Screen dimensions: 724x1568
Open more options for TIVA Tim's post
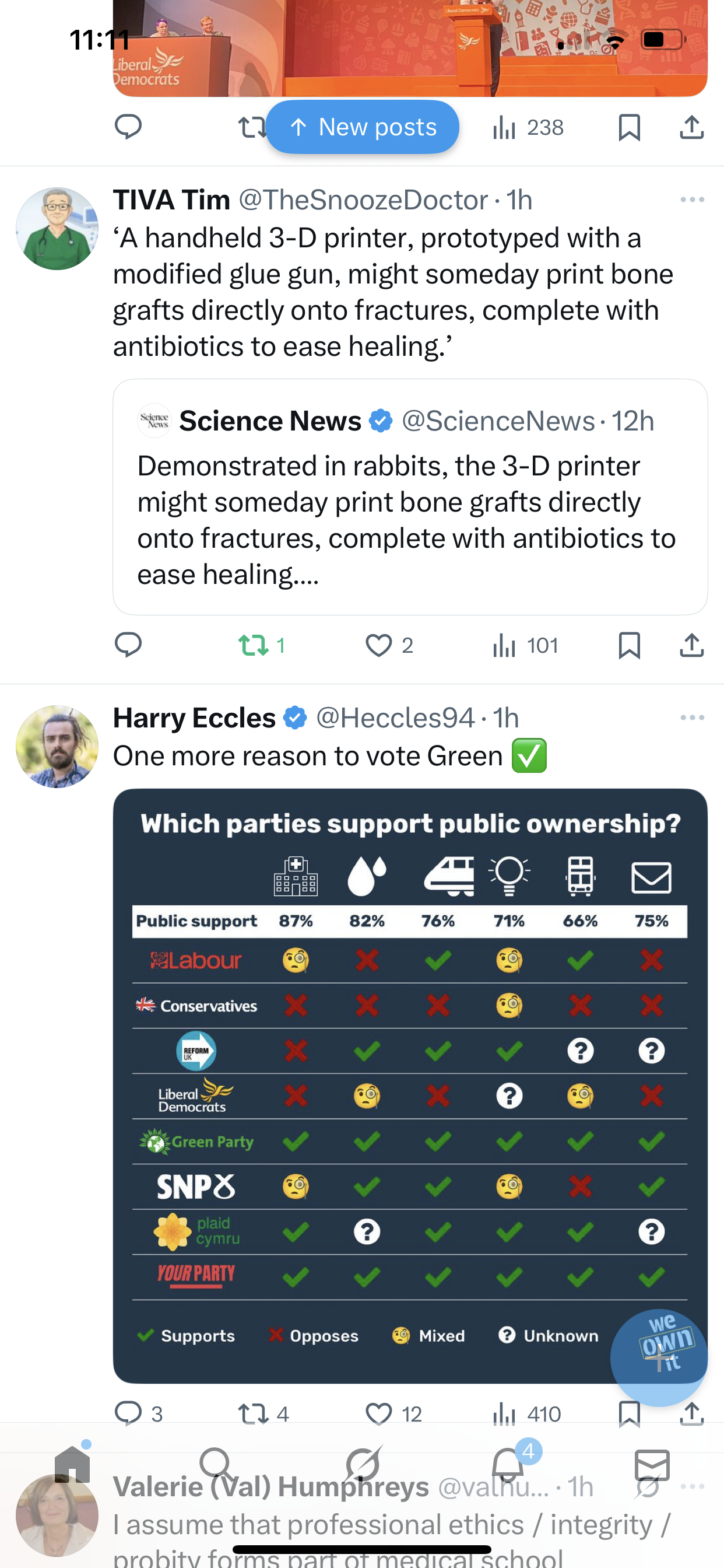(692, 199)
